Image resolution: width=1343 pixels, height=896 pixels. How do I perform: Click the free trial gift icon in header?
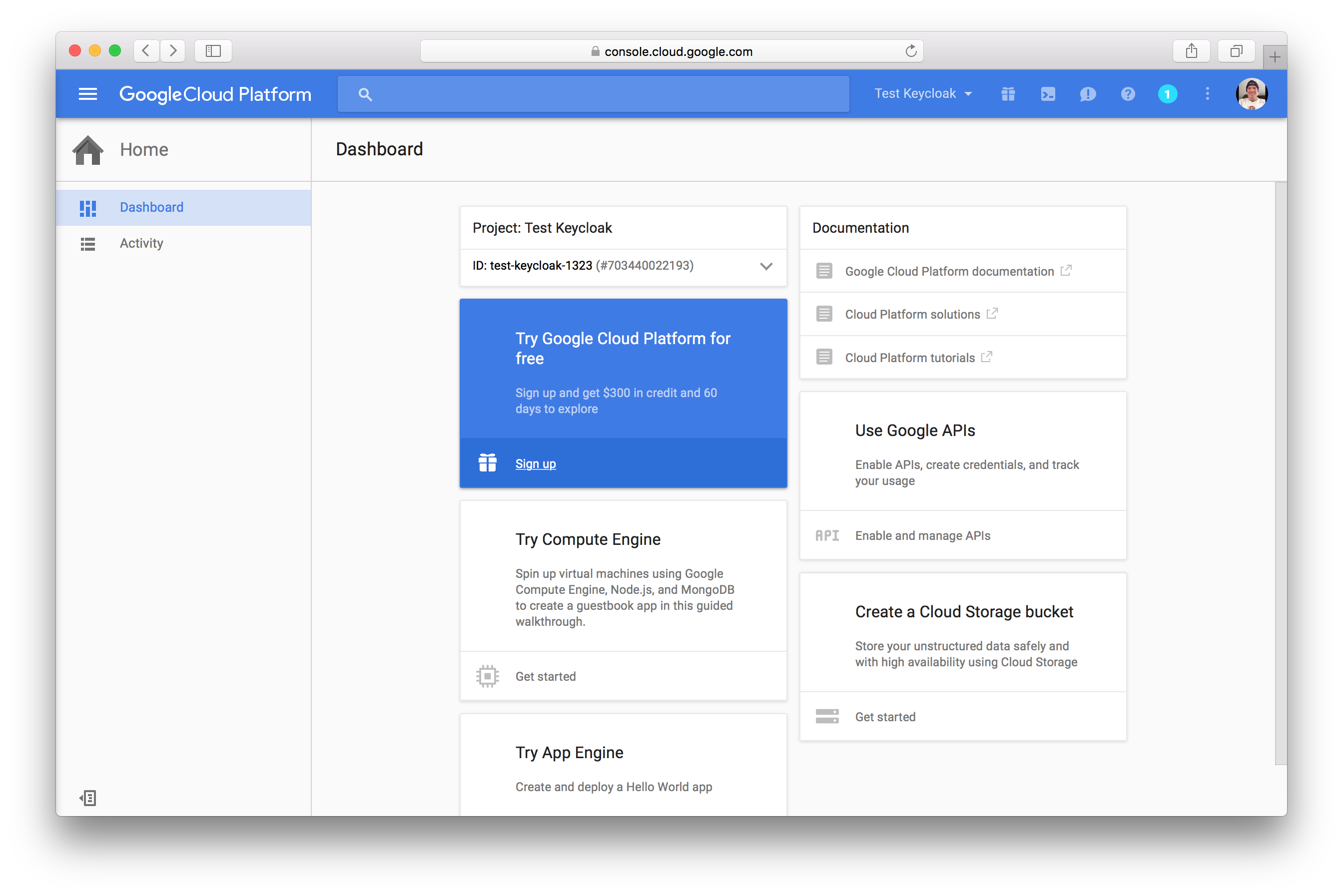coord(1008,94)
